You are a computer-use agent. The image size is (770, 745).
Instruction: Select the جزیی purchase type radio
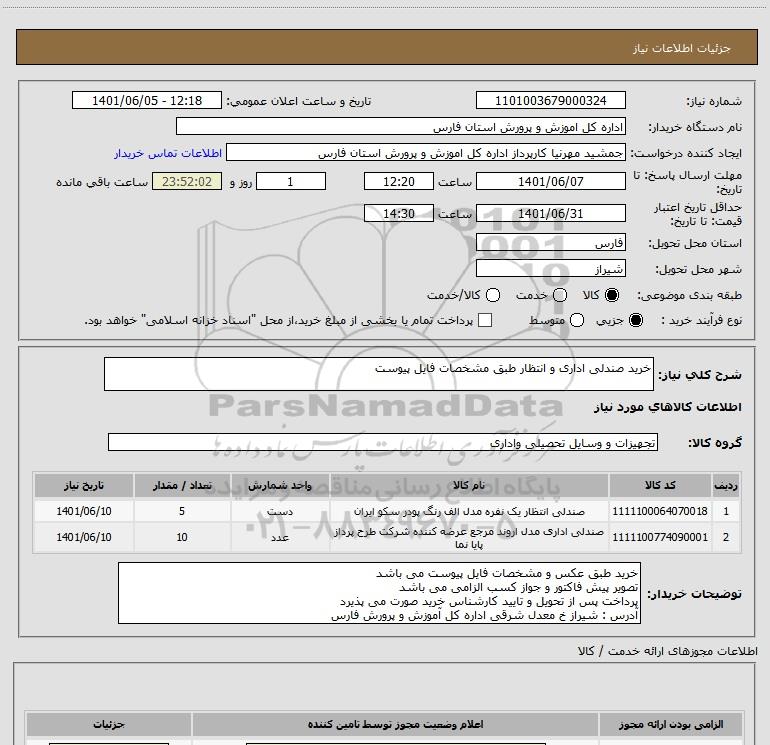click(635, 320)
